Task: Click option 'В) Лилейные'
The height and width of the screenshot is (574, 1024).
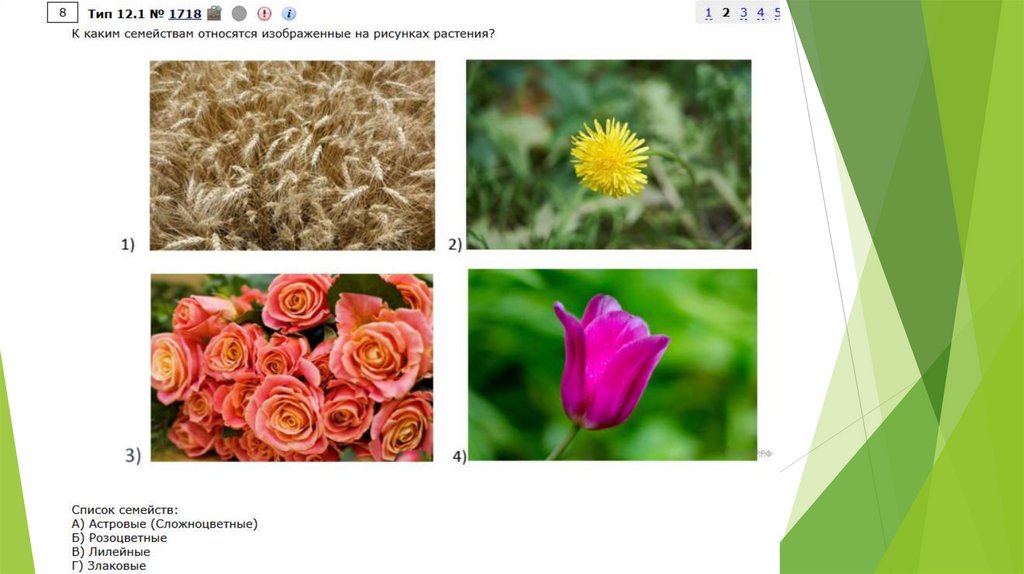Action: [111, 552]
